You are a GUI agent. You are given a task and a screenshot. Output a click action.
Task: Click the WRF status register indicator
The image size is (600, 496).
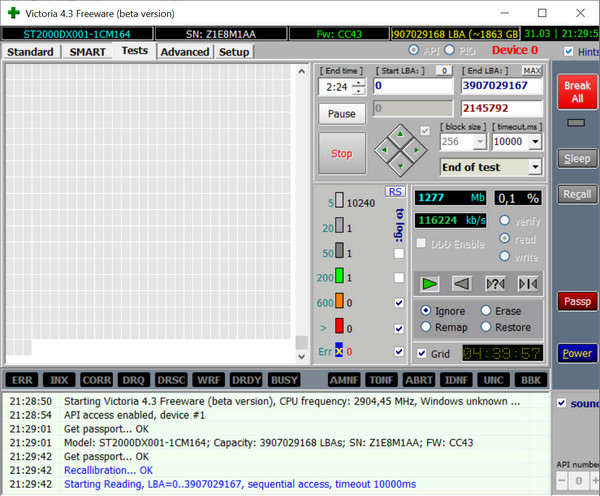click(208, 380)
